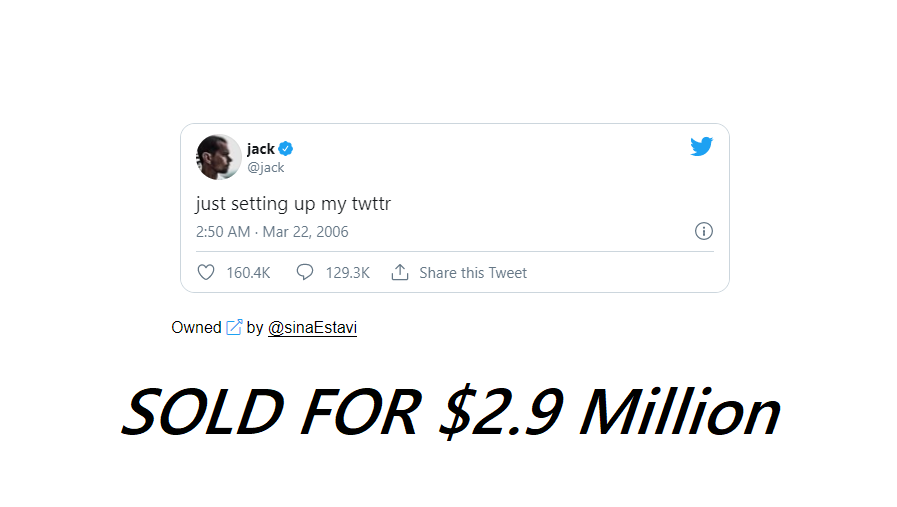Image resolution: width=897 pixels, height=507 pixels.
Task: Click the "Share this Tweet" label
Action: [x=473, y=273]
